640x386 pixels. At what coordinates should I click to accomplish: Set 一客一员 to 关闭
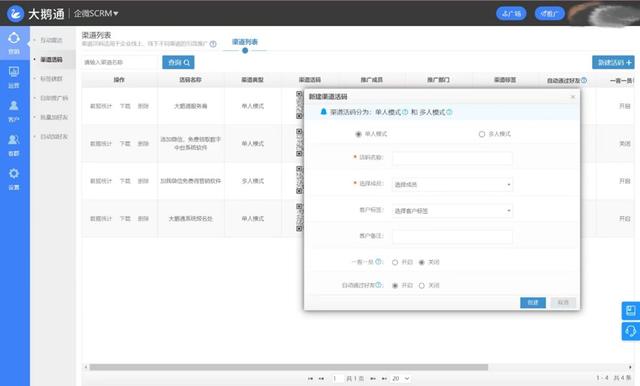(422, 262)
